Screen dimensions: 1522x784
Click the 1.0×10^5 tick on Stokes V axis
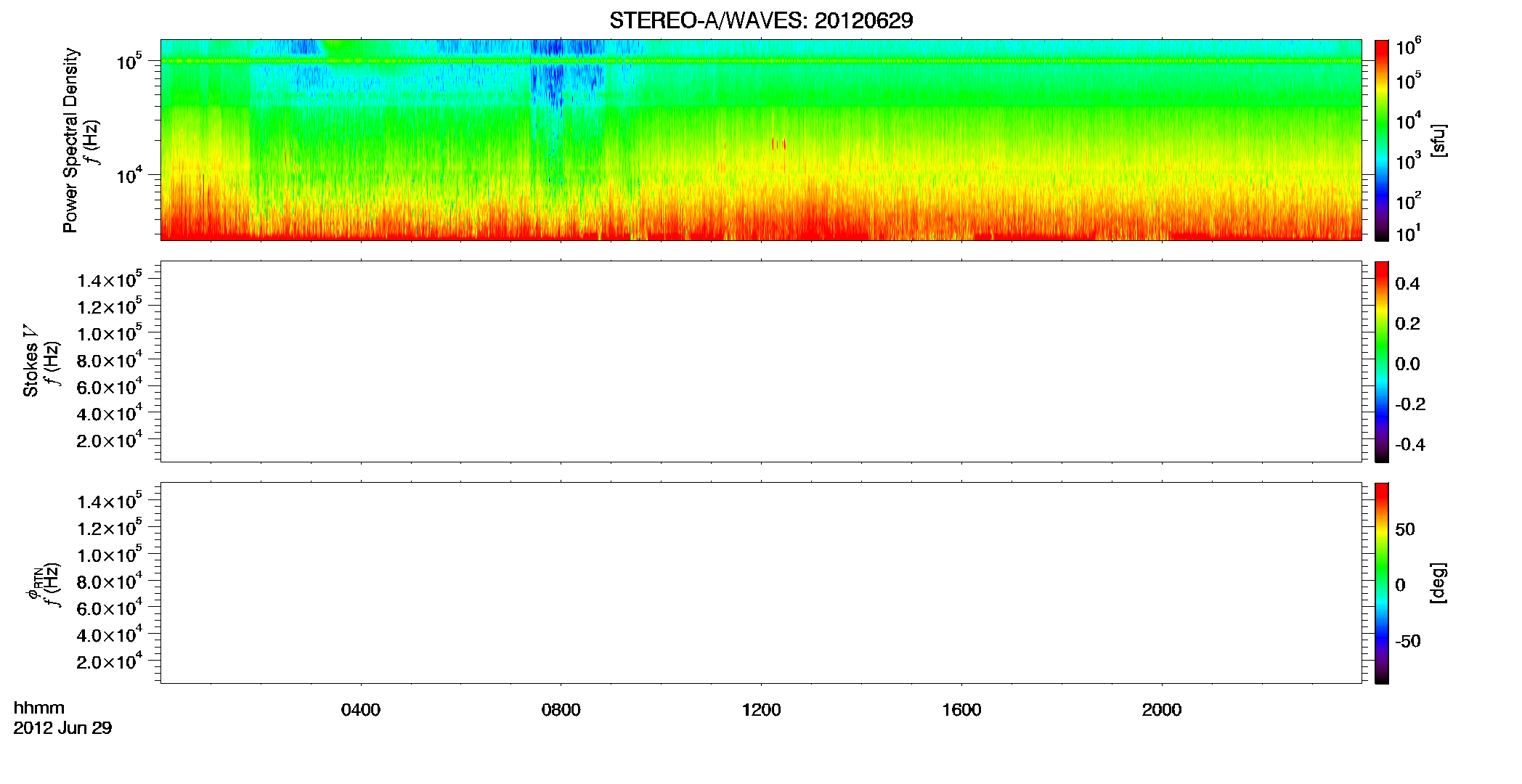(x=109, y=332)
